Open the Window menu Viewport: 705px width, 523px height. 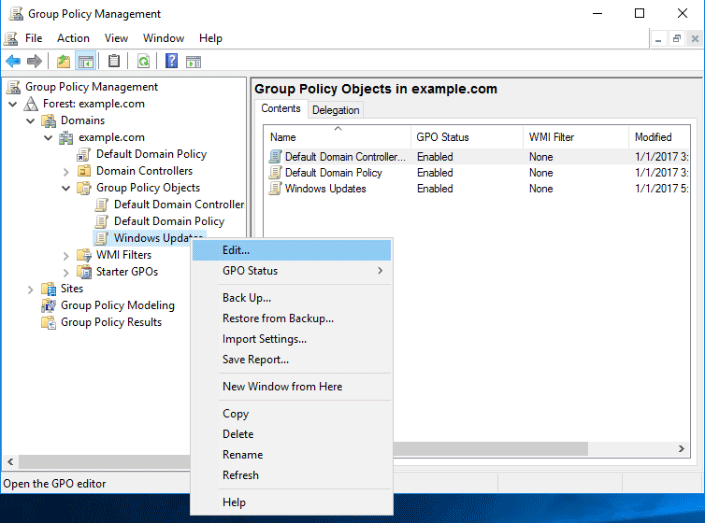coord(164,38)
